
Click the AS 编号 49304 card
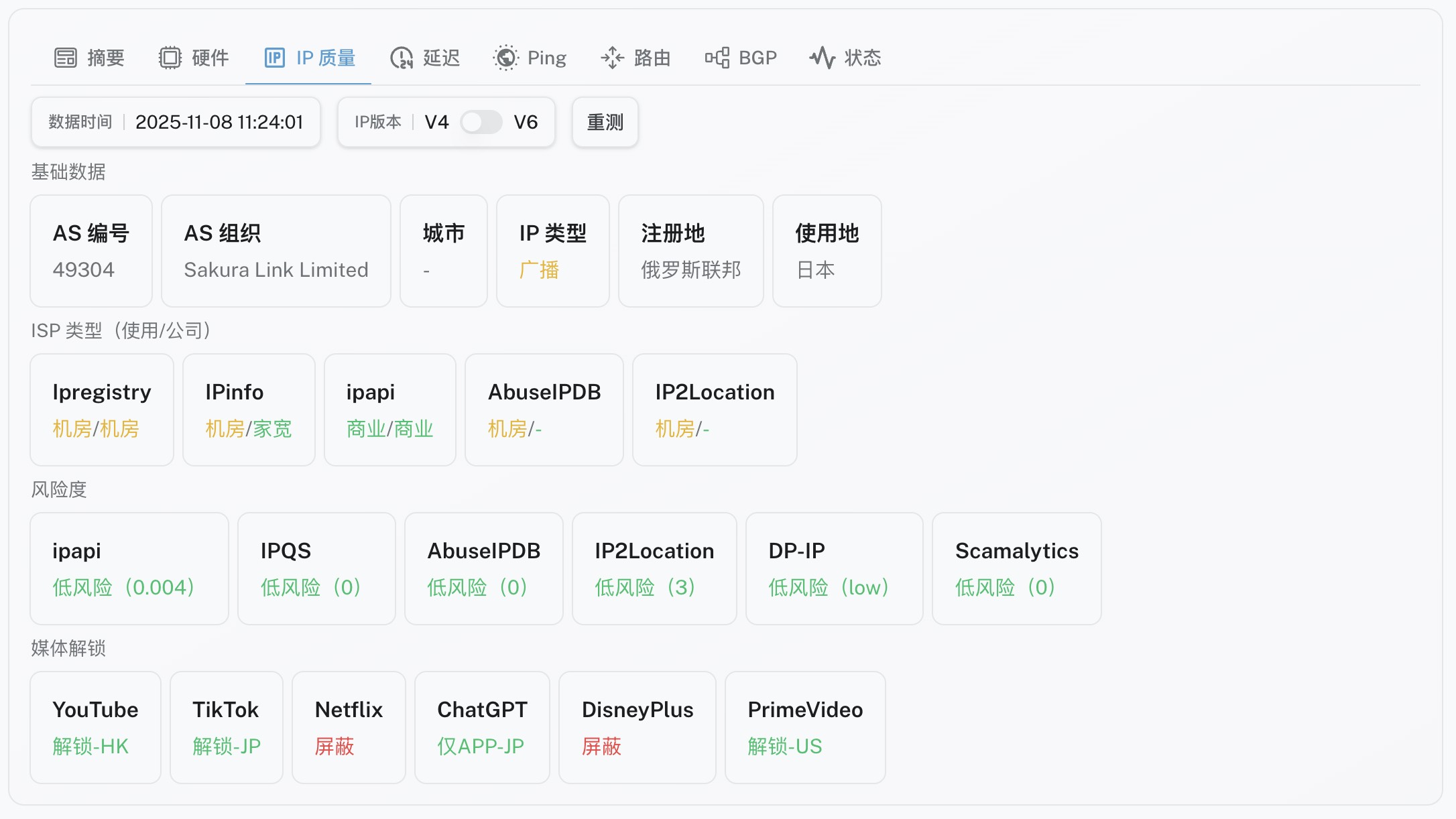tap(91, 251)
